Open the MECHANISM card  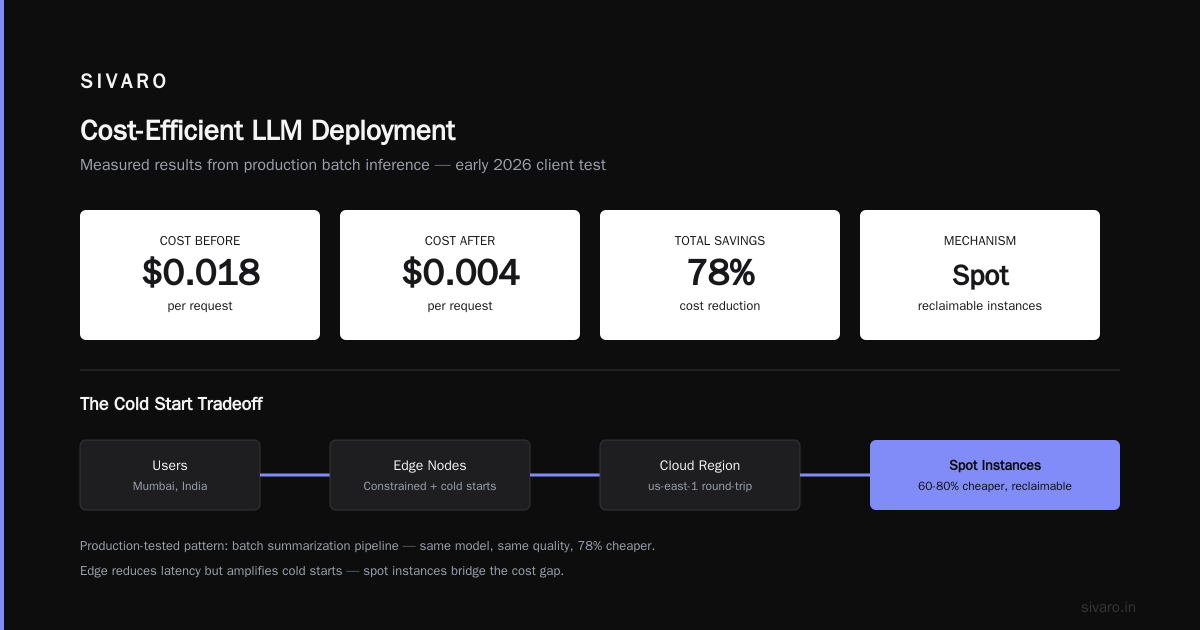coord(980,275)
